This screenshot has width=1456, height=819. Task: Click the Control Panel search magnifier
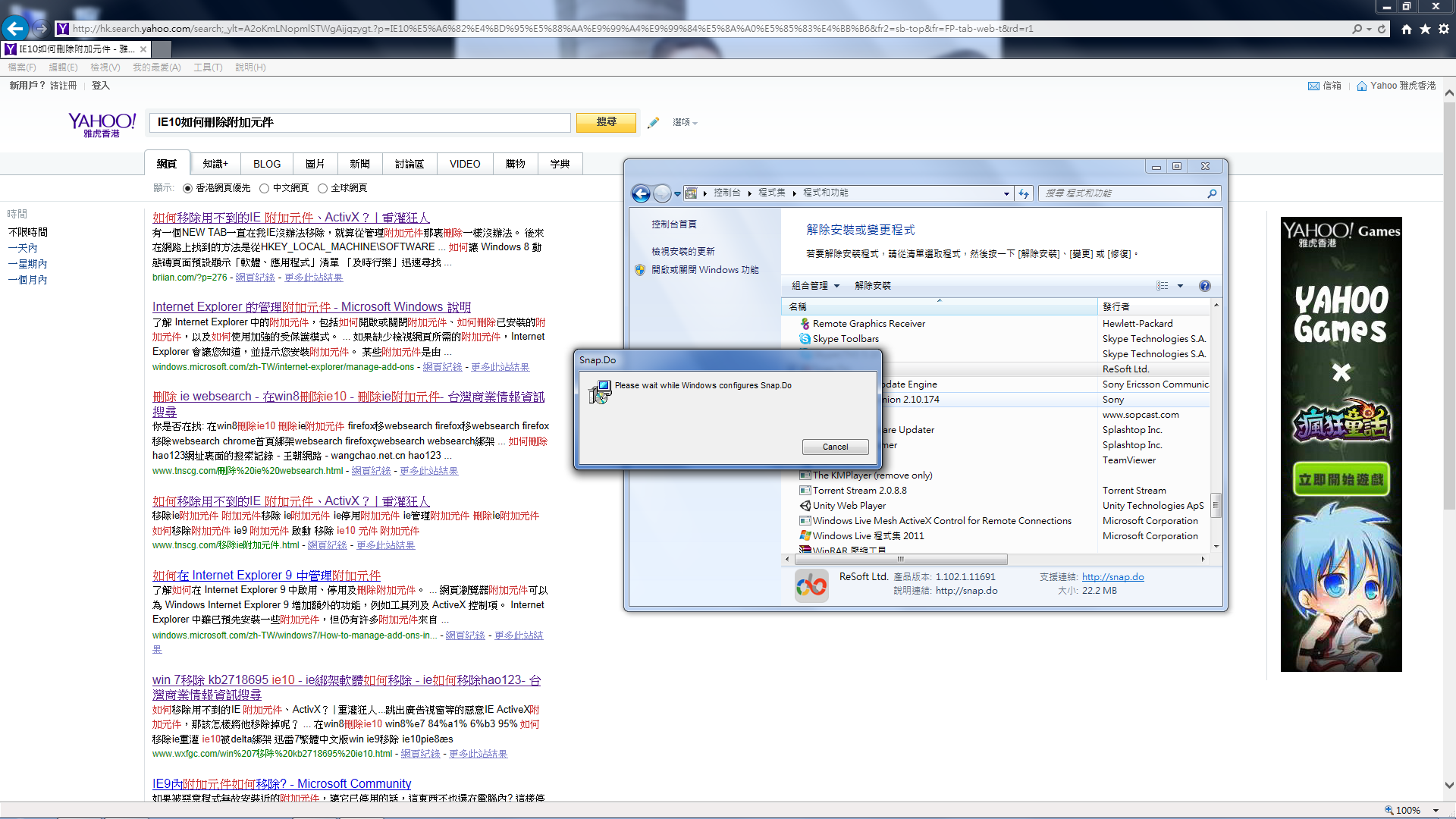point(1212,193)
